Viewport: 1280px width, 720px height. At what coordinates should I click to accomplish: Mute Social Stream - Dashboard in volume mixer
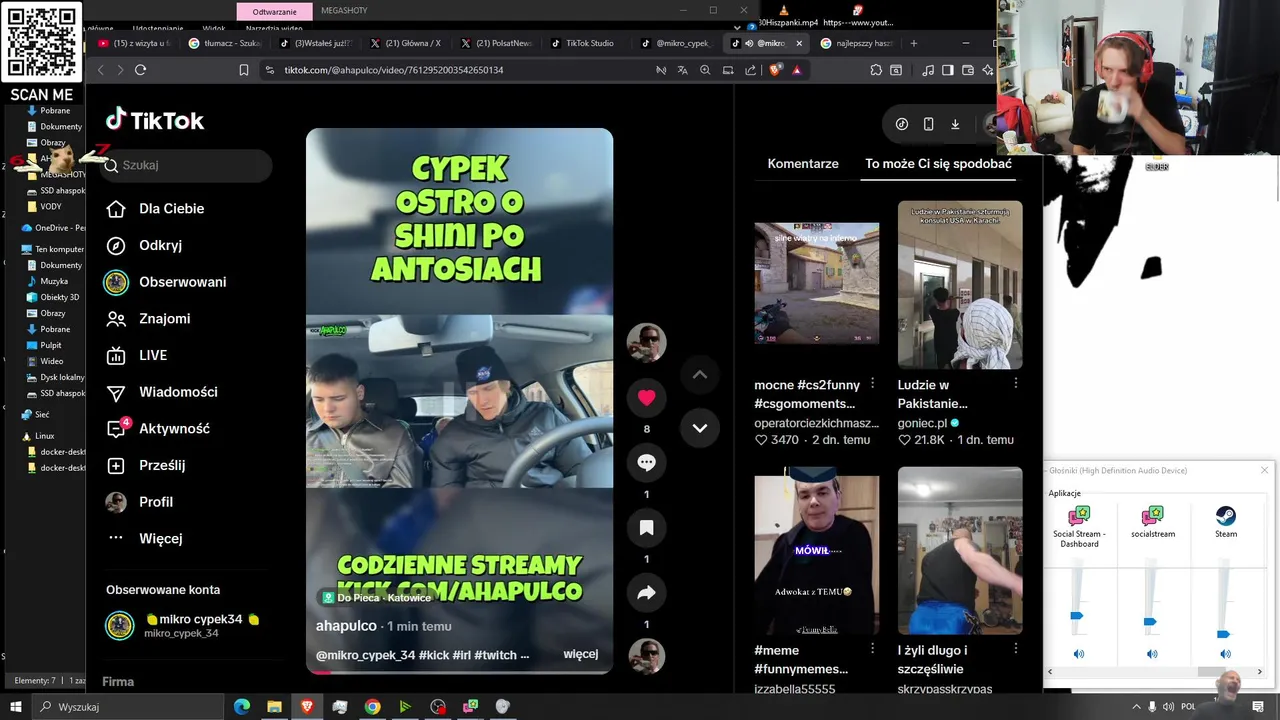point(1078,654)
